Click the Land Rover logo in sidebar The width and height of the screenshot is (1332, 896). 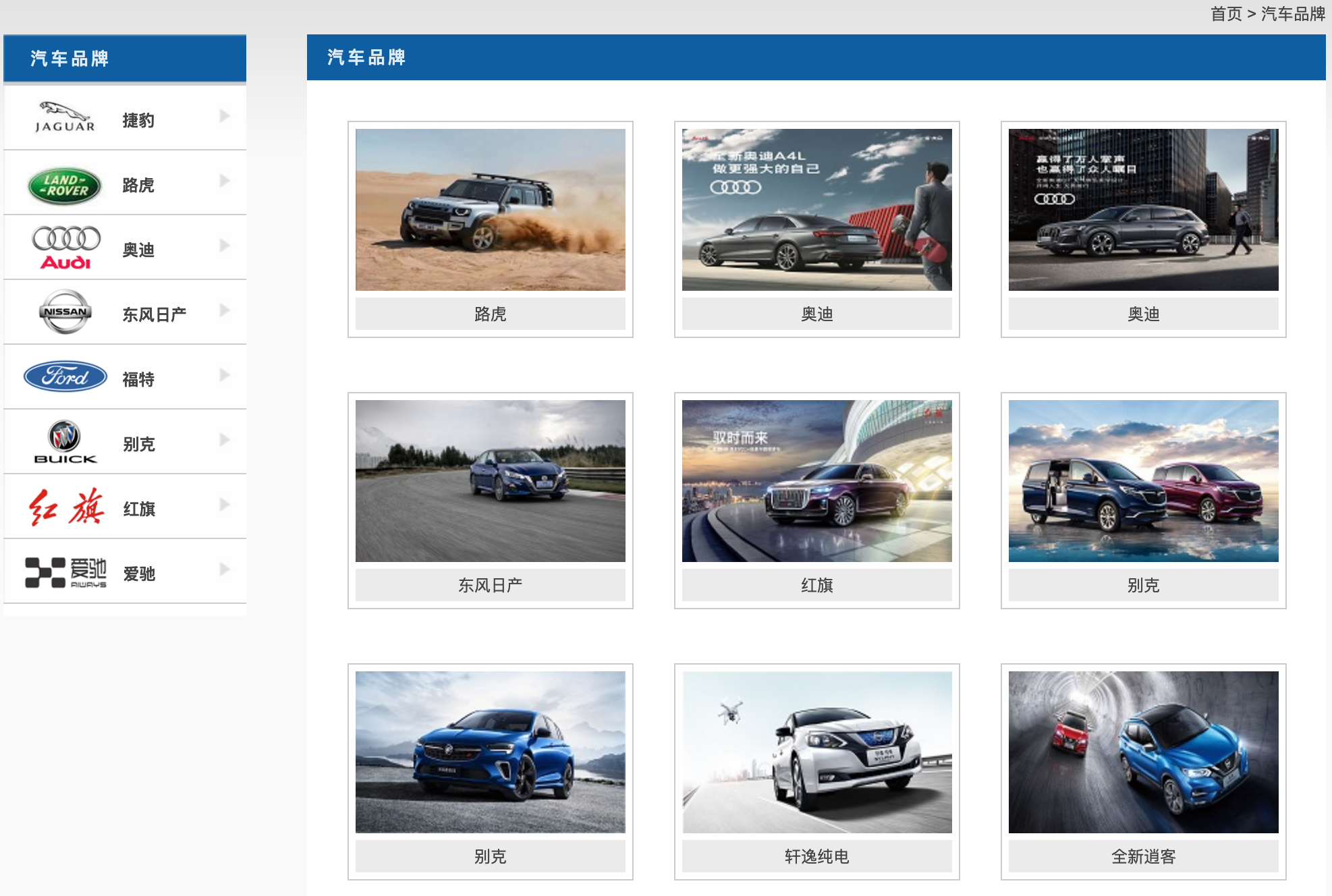pyautogui.click(x=65, y=186)
